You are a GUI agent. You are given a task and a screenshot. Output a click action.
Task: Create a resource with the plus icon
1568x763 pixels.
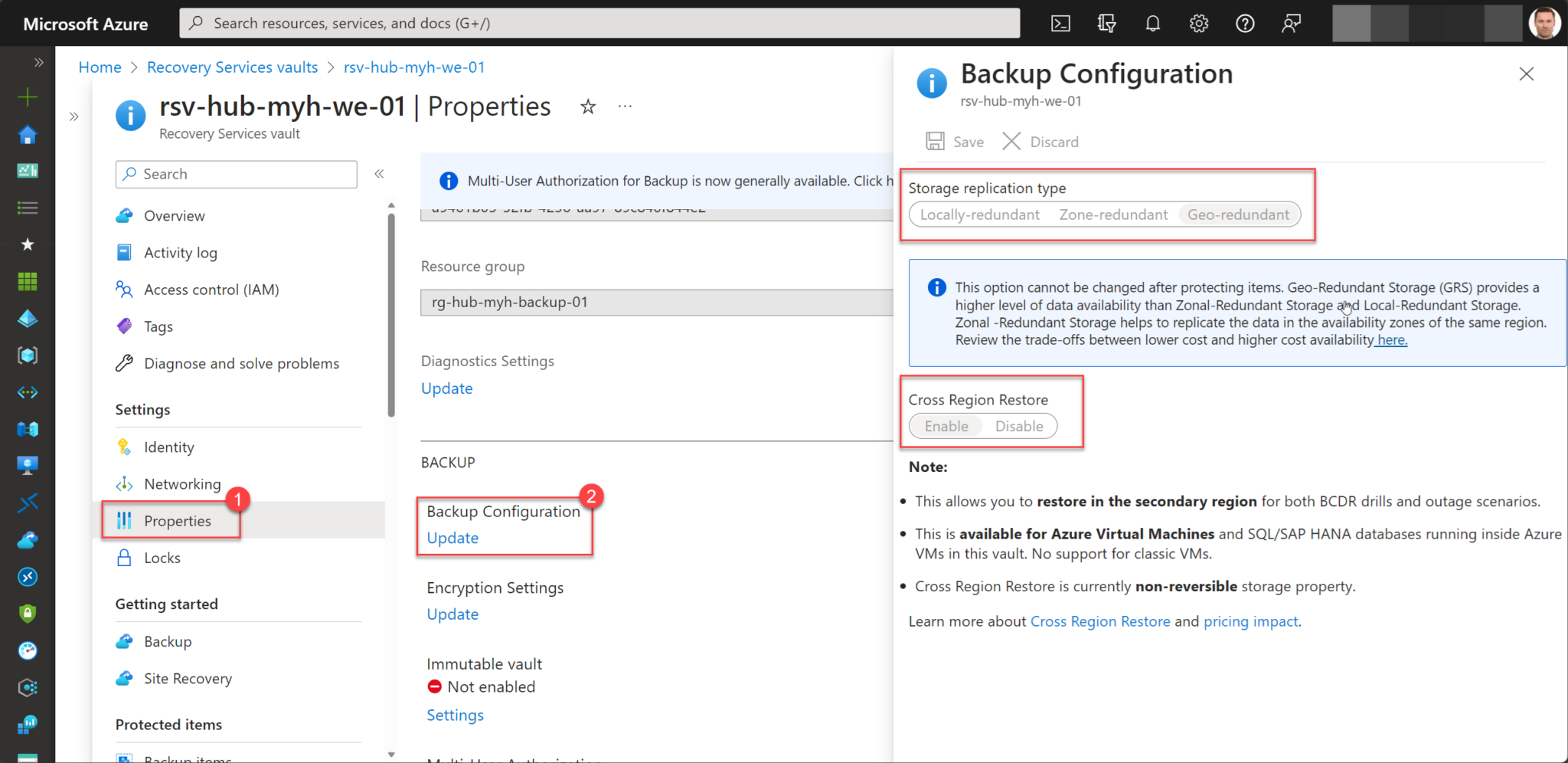tap(28, 97)
